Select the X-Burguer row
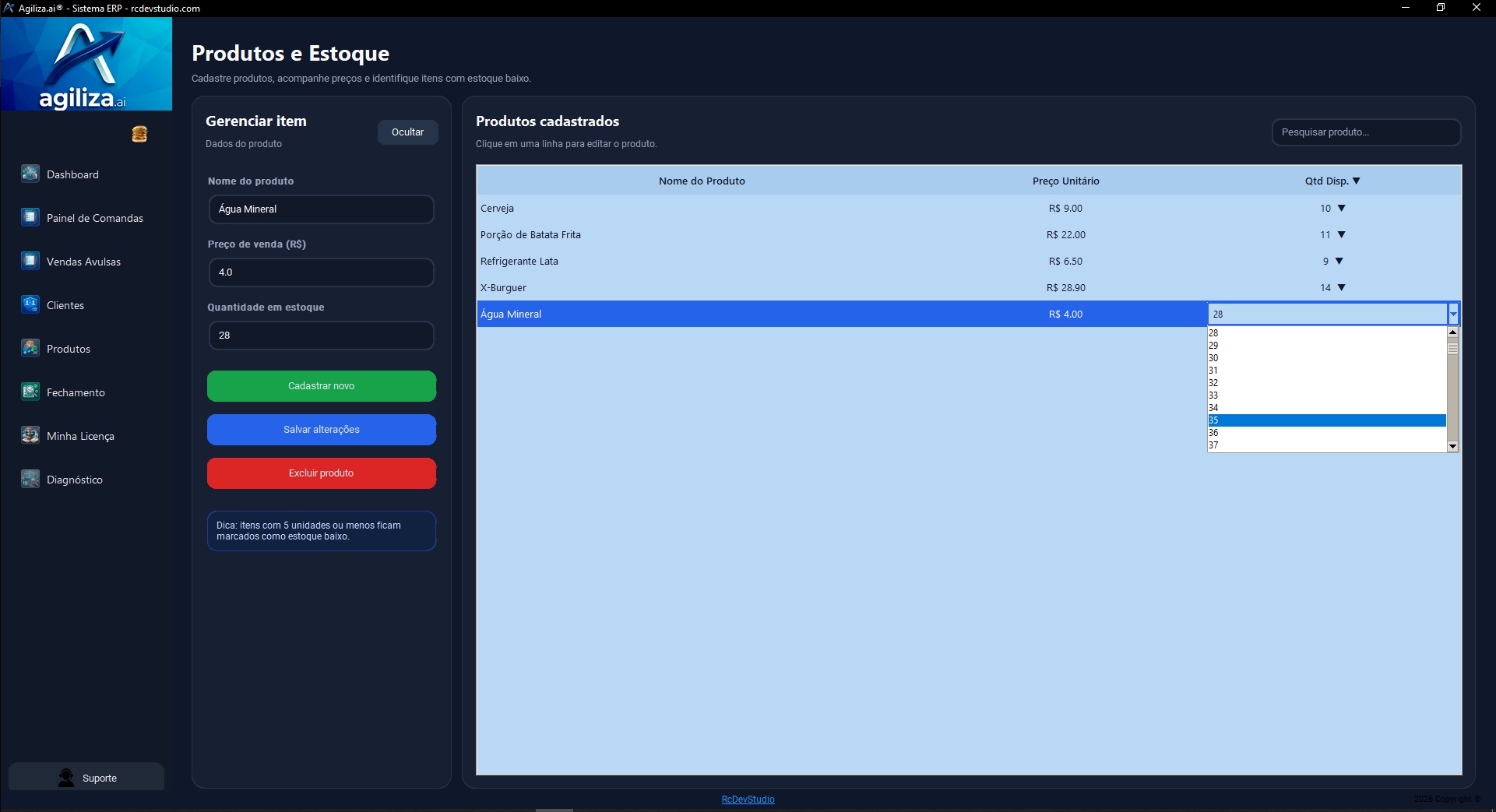This screenshot has width=1496, height=812. 969,287
